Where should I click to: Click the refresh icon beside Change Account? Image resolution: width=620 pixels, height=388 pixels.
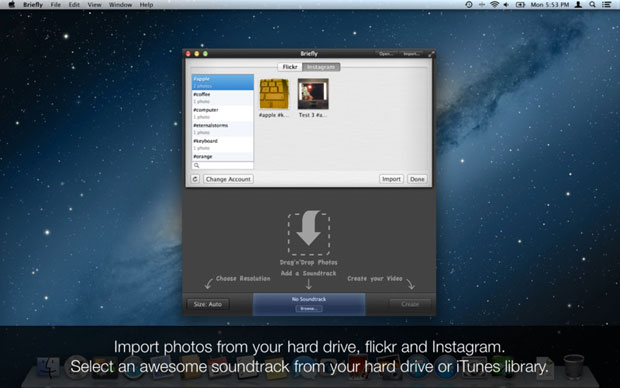[x=195, y=179]
